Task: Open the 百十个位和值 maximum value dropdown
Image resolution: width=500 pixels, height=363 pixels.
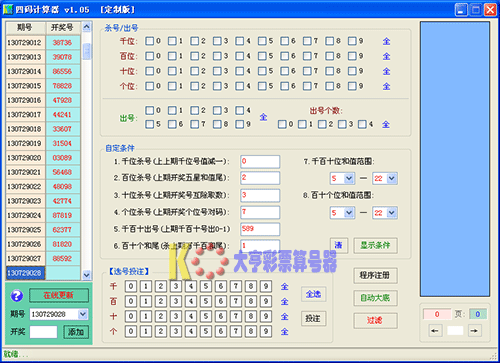Action: [x=392, y=213]
